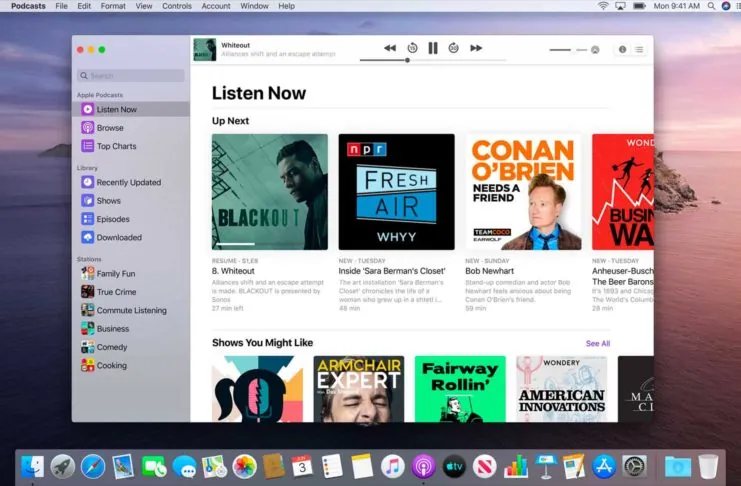
Task: Select the Cooking station
Action: pos(131,365)
